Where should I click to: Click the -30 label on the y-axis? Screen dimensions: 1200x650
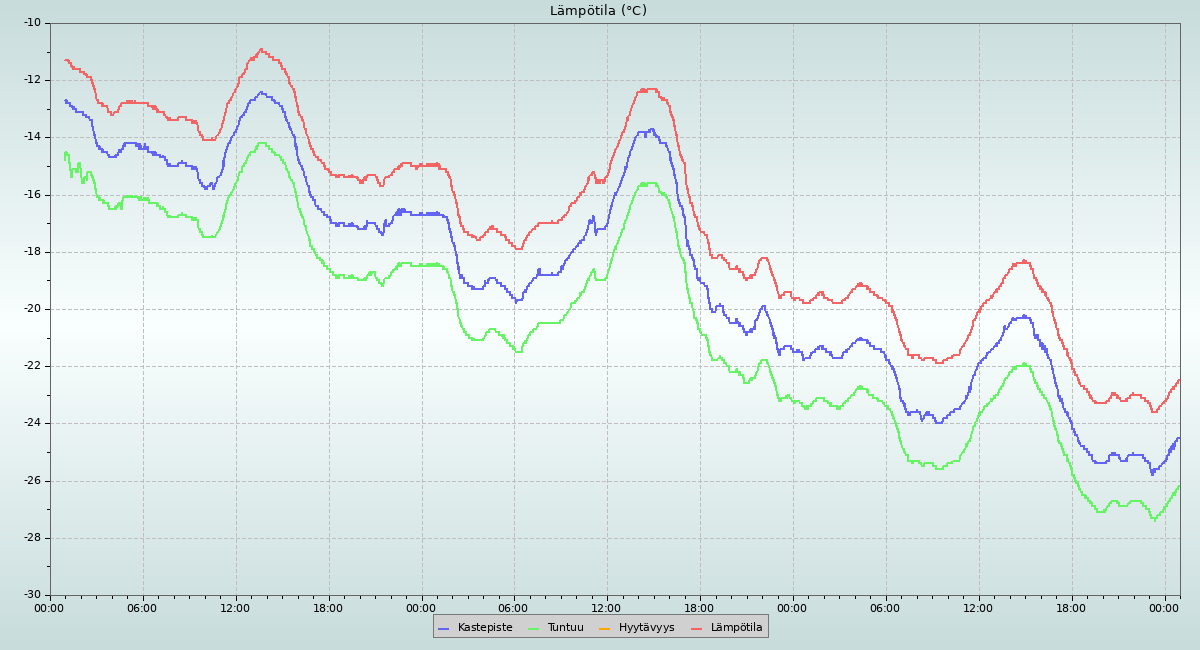click(x=32, y=596)
